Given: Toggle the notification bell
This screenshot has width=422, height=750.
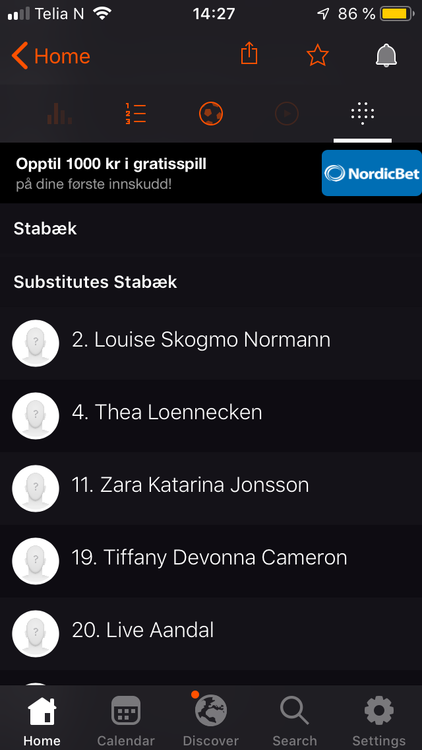Looking at the screenshot, I should click(386, 55).
